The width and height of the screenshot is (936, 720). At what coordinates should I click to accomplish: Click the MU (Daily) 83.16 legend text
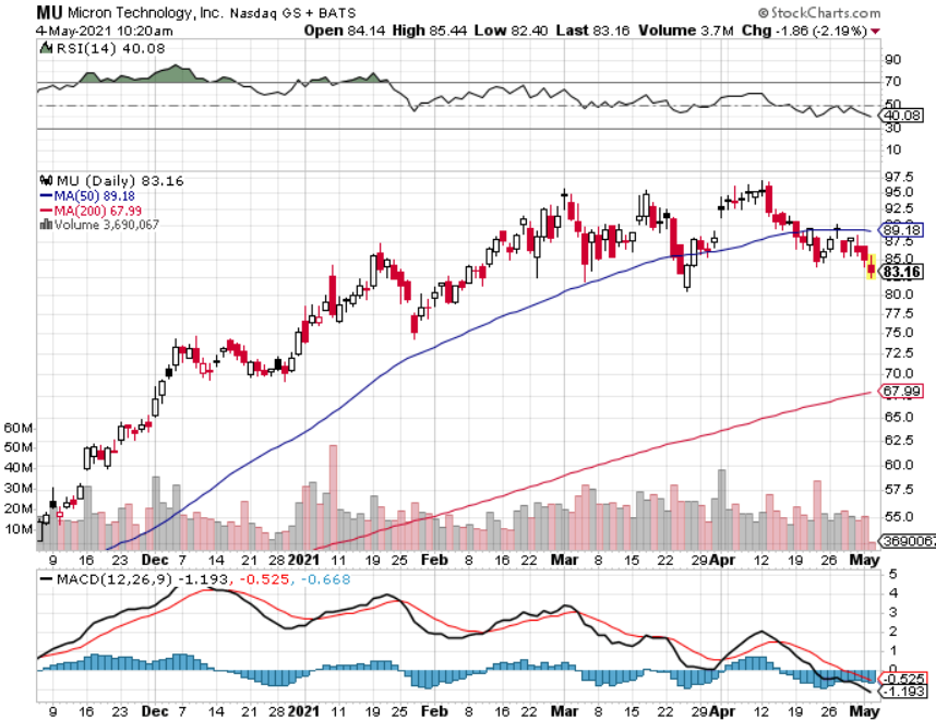point(119,180)
